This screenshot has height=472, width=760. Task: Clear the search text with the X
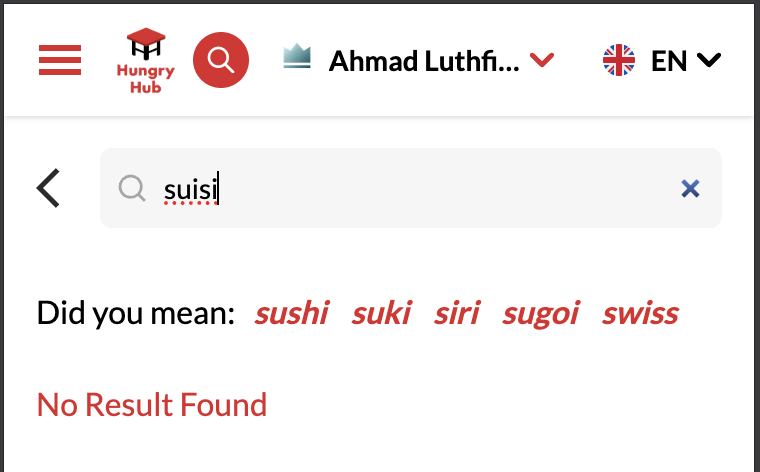690,188
